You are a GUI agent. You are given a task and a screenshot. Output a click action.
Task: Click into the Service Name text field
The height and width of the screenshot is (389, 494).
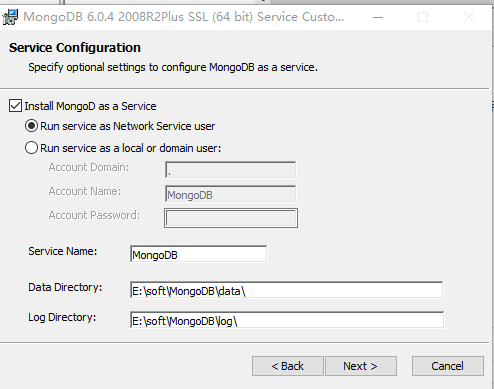pos(199,254)
